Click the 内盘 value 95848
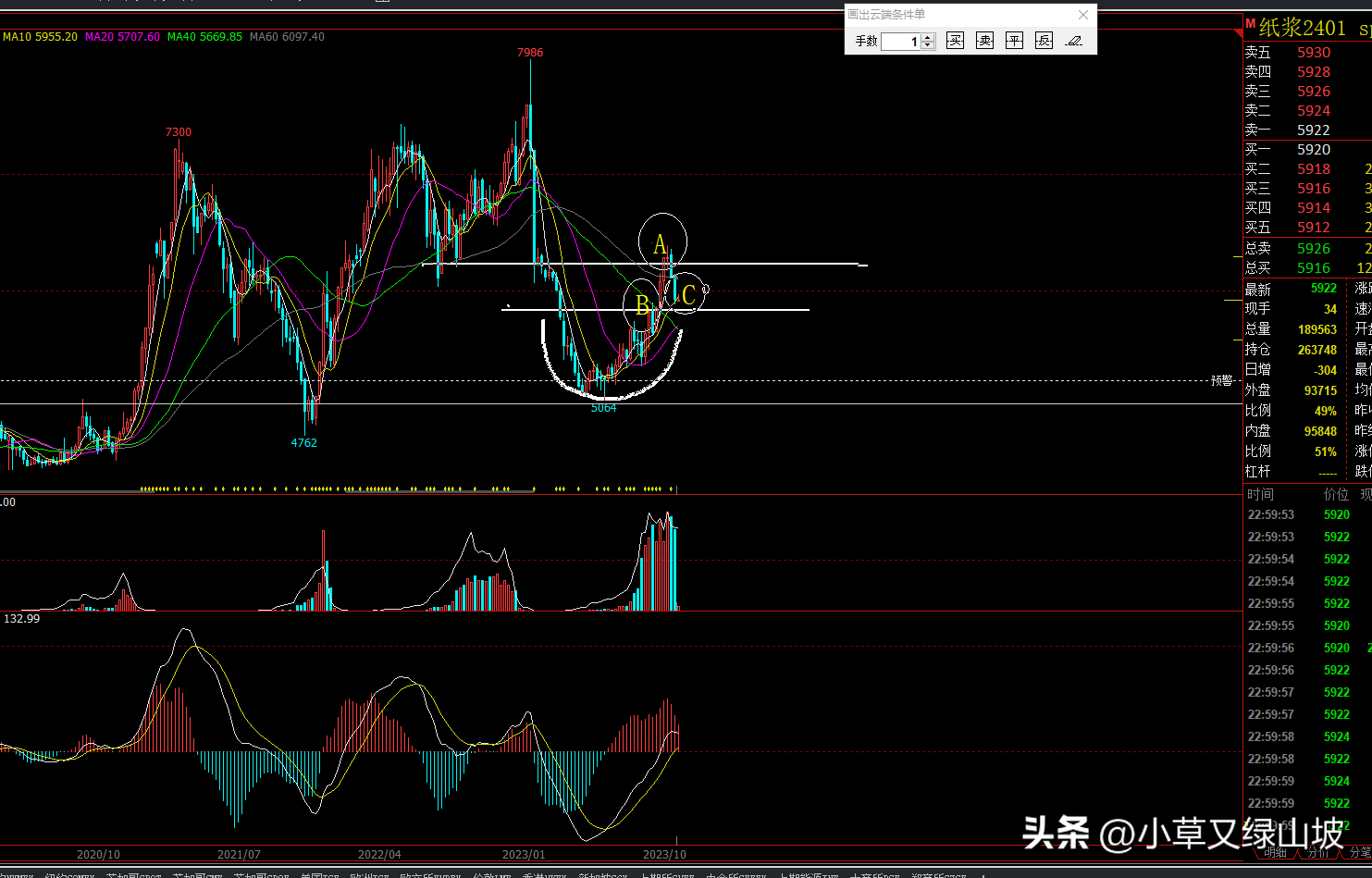1372x878 pixels. click(1320, 431)
